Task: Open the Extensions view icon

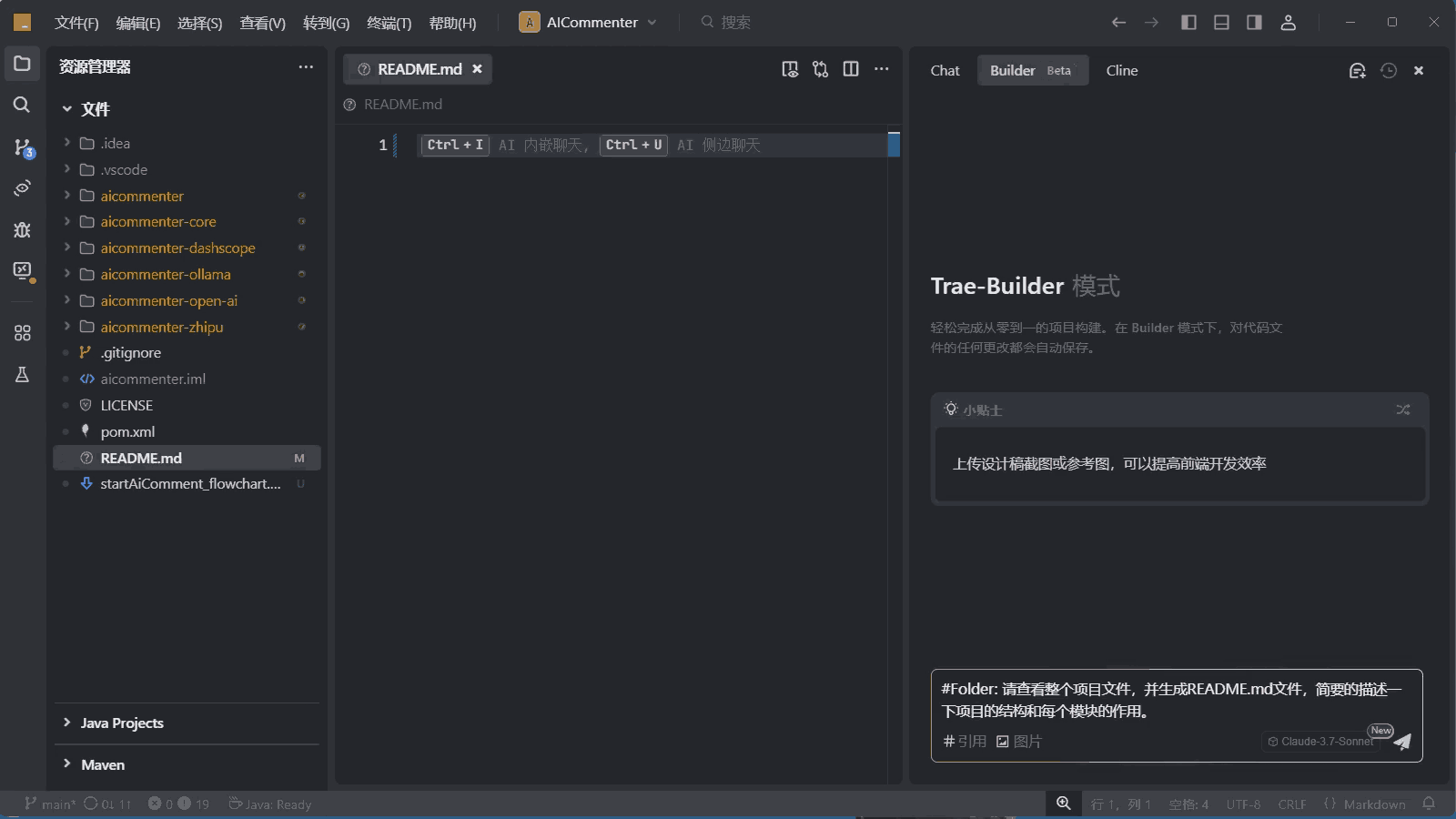Action: click(x=22, y=333)
